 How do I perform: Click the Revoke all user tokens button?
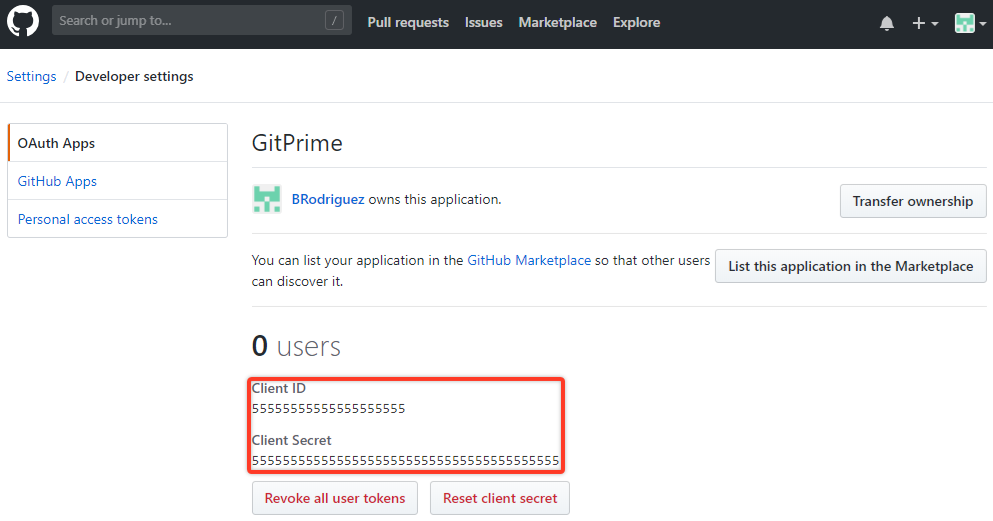(334, 498)
